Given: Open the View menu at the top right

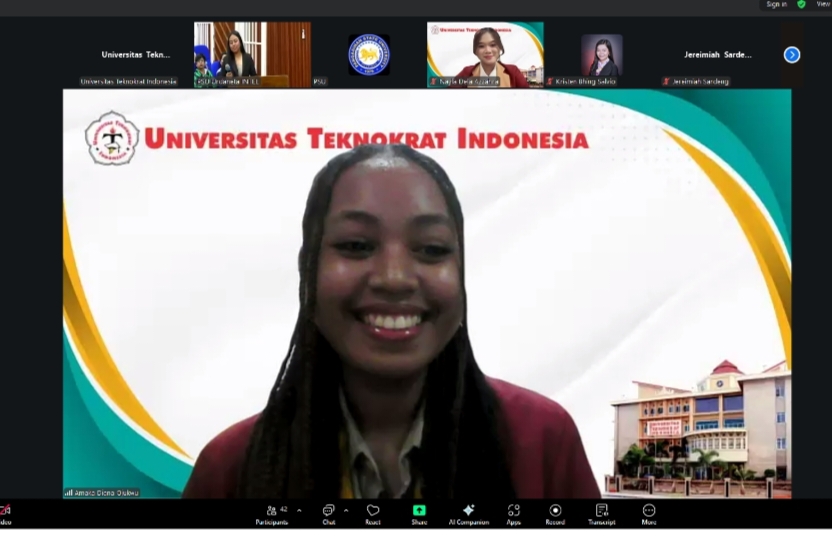Looking at the screenshot, I should coord(822,4).
